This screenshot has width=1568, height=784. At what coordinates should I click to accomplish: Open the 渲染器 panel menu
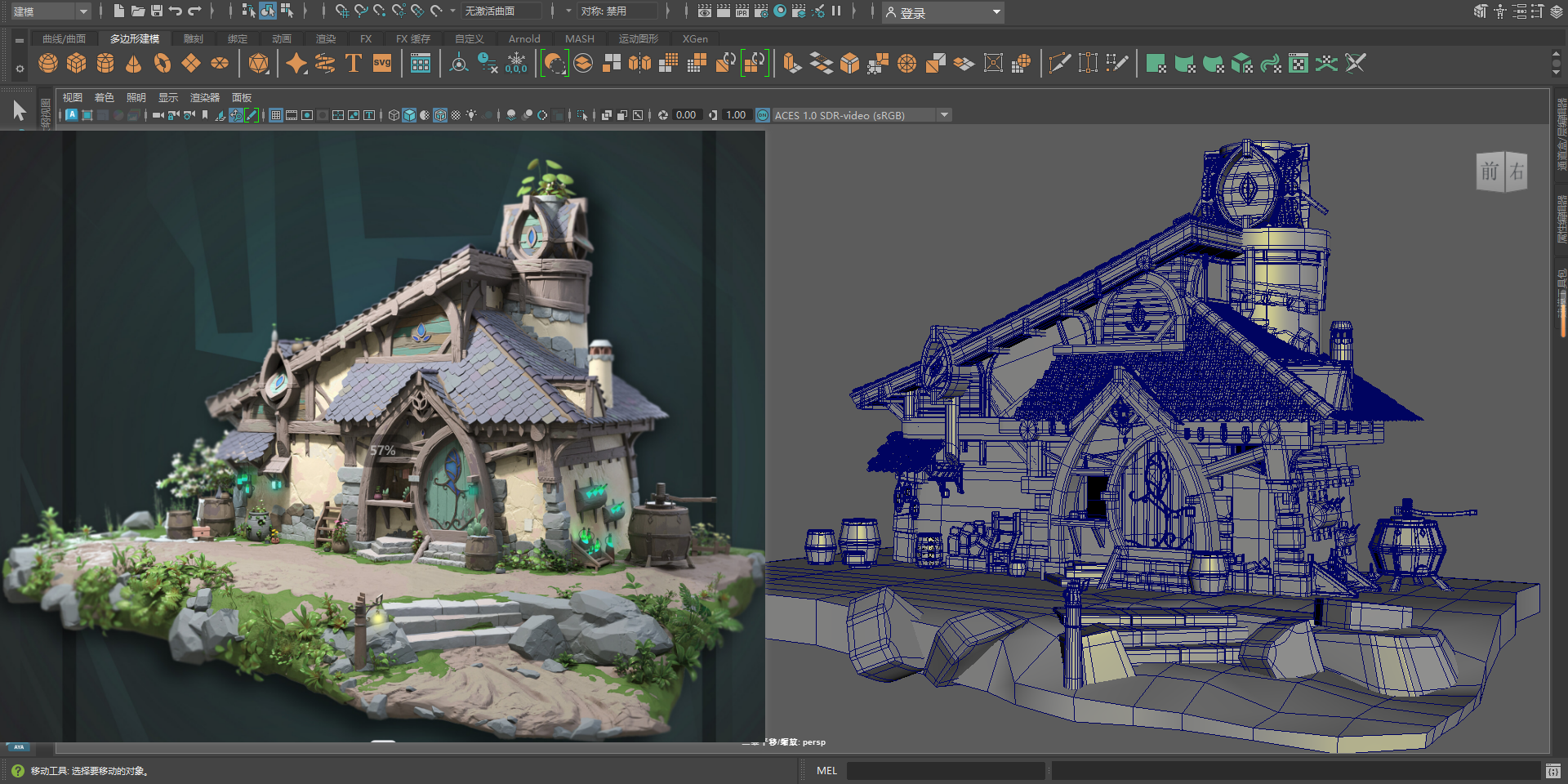204,97
